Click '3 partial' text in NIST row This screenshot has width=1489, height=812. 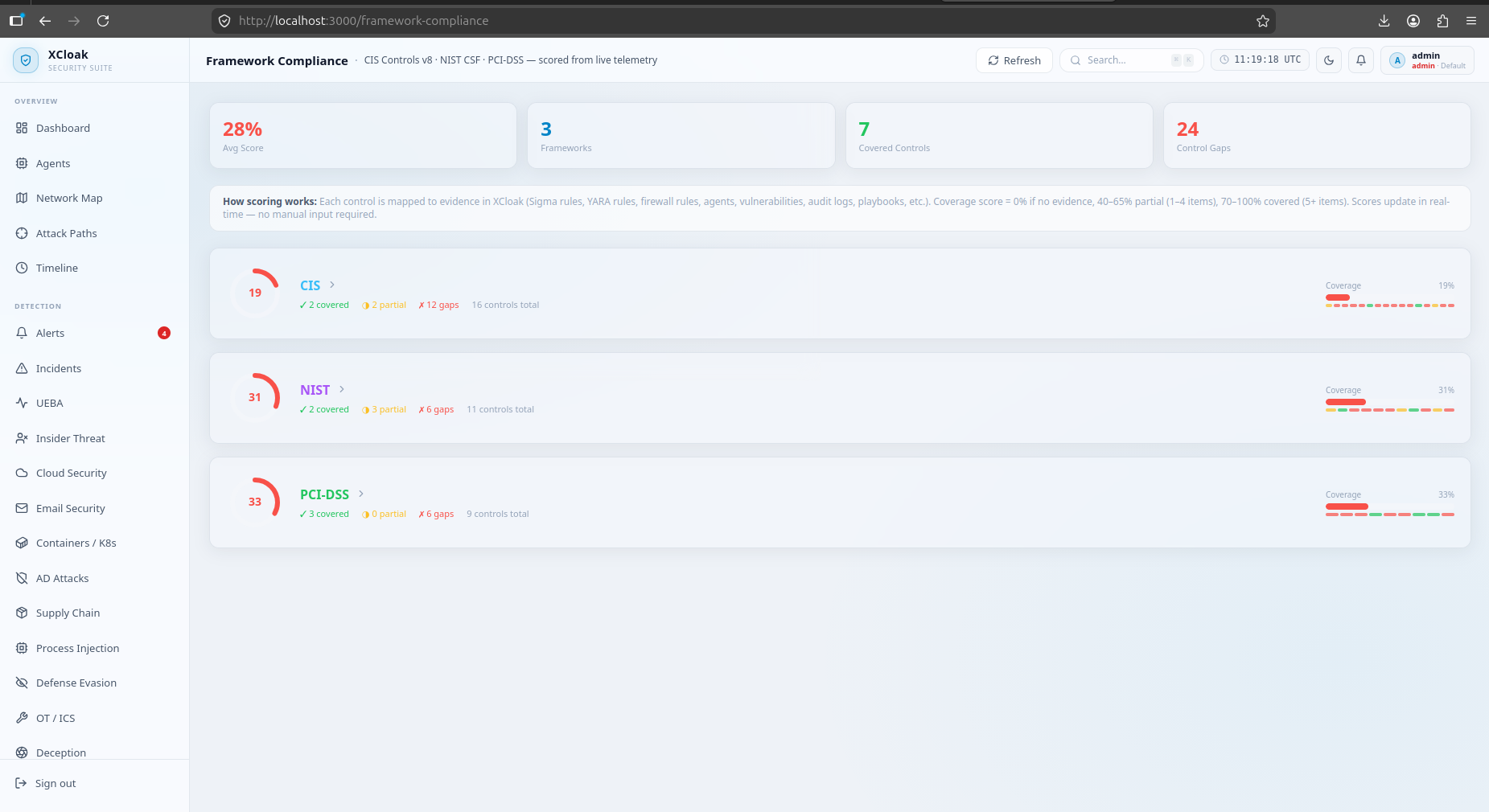(385, 409)
